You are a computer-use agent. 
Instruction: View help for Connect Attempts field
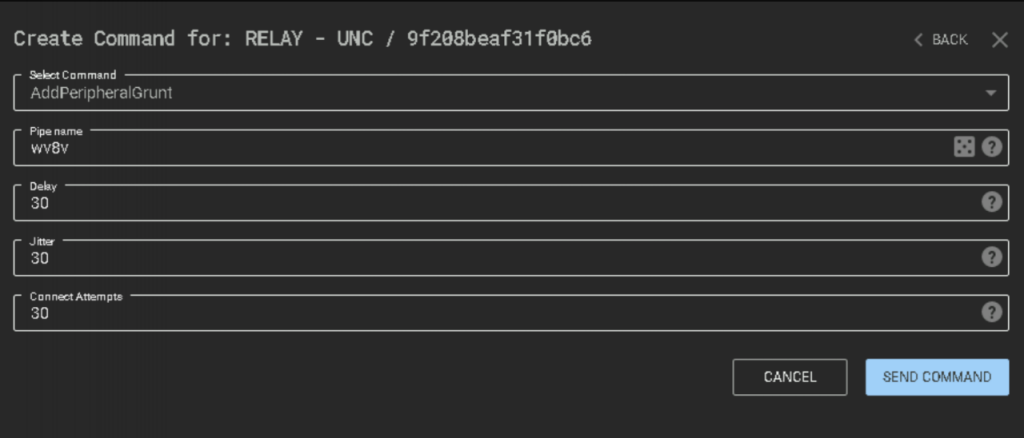click(991, 312)
